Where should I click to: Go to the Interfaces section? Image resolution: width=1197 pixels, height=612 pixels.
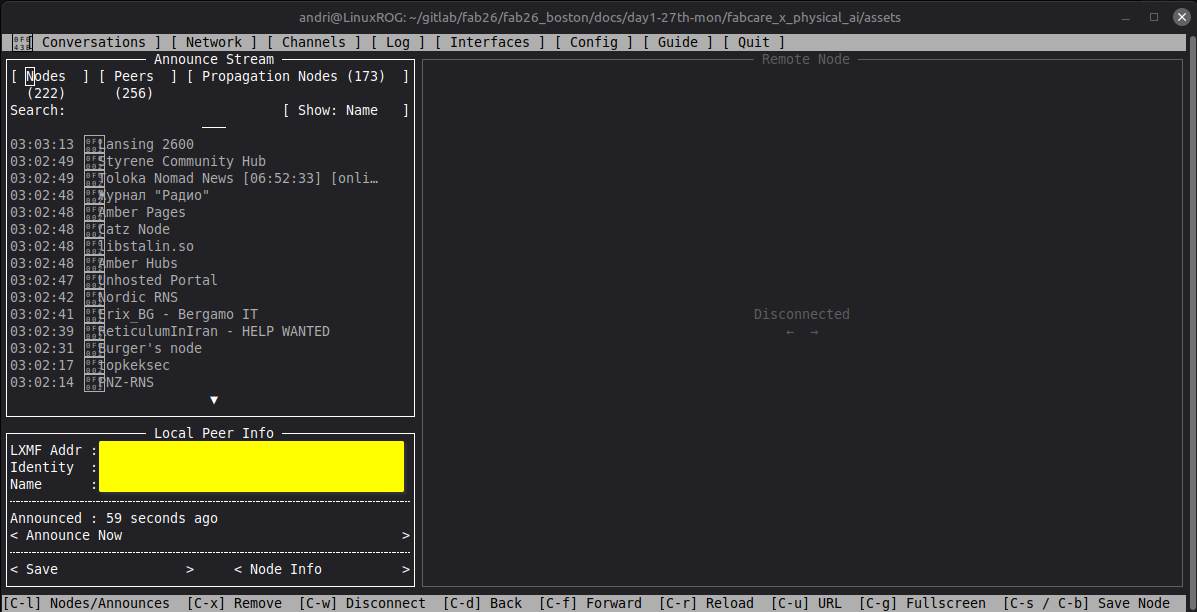489,43
